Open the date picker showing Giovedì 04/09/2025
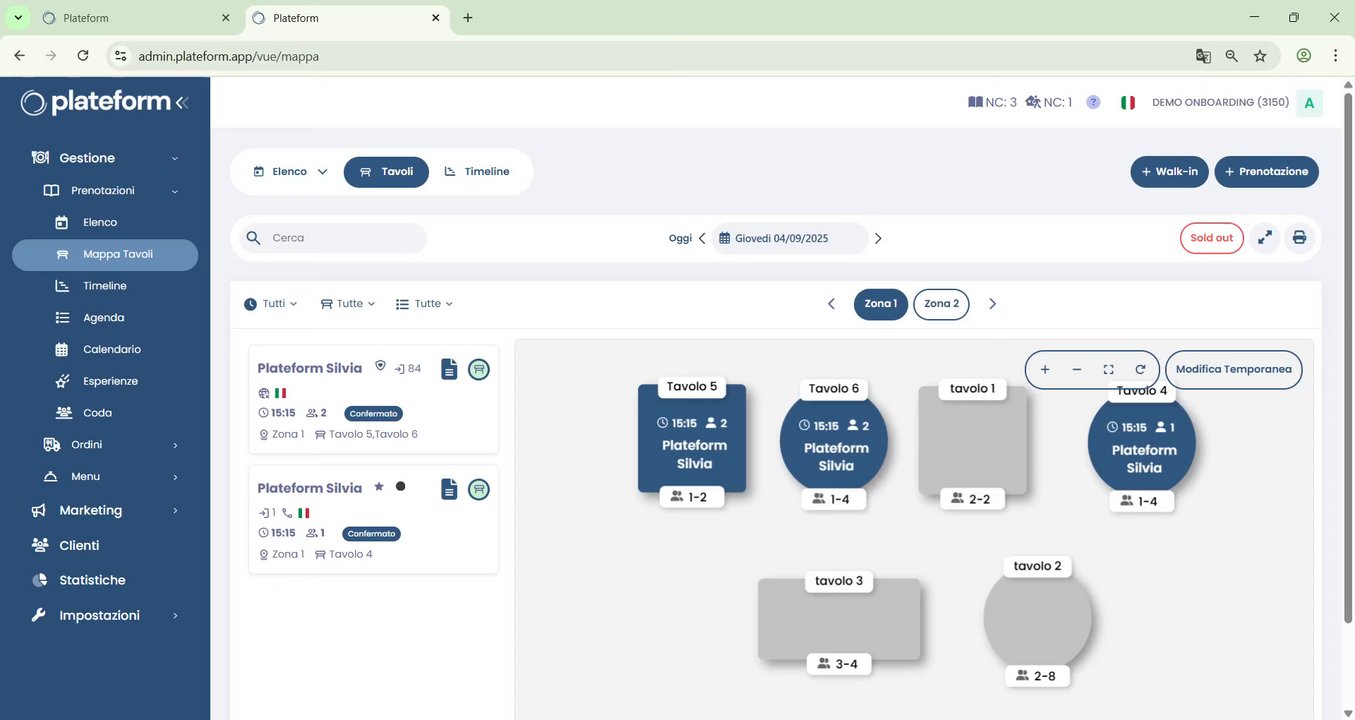 click(790, 238)
